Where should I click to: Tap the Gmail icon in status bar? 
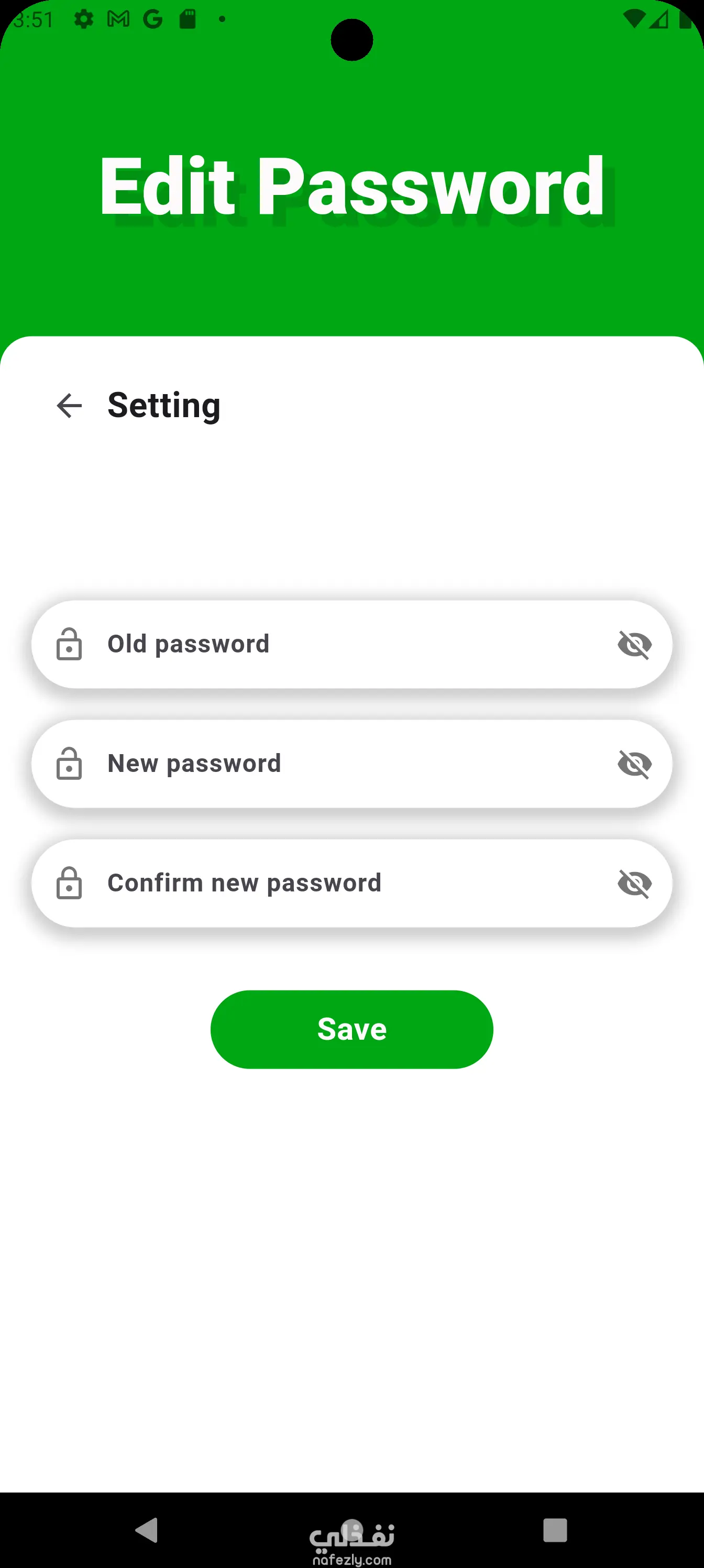[118, 19]
